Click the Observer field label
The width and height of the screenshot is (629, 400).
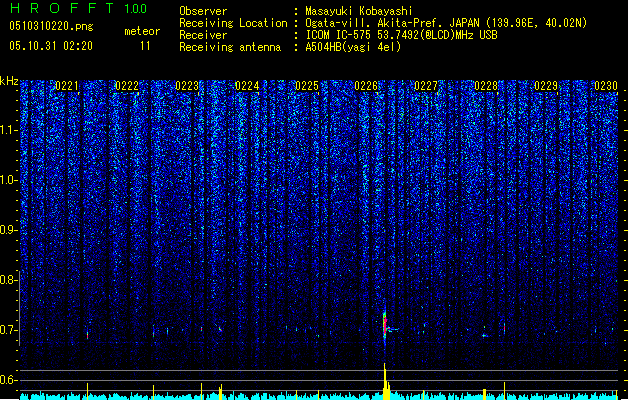coord(203,11)
